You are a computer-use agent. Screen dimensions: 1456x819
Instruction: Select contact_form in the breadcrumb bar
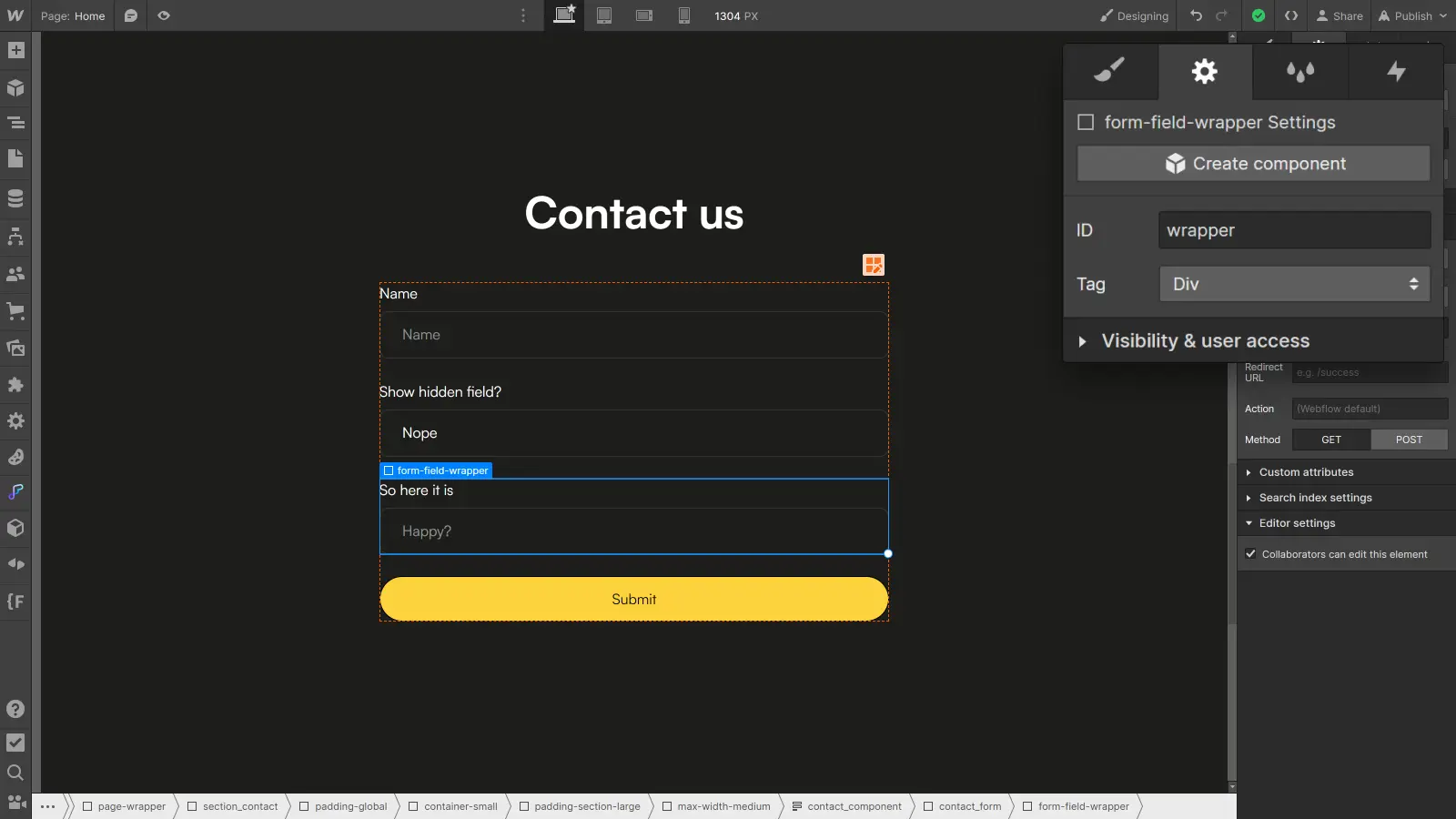click(968, 806)
